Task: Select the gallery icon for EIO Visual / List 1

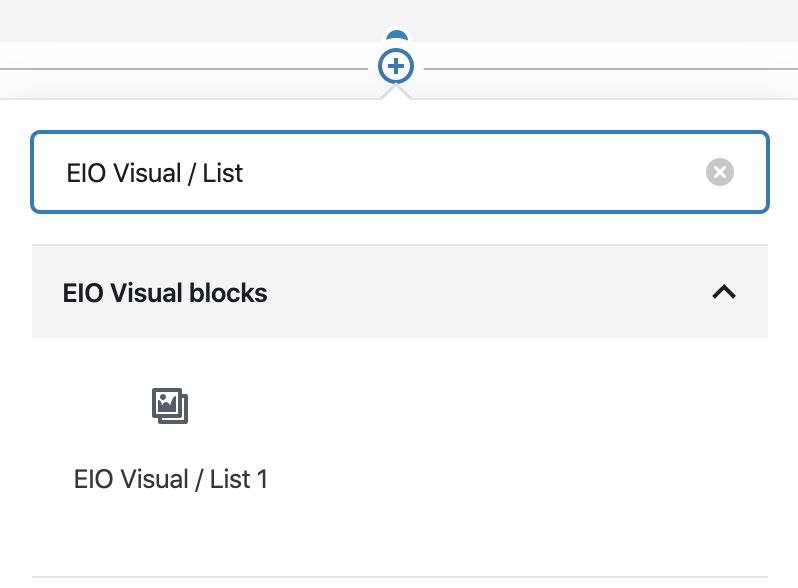Action: (x=170, y=406)
